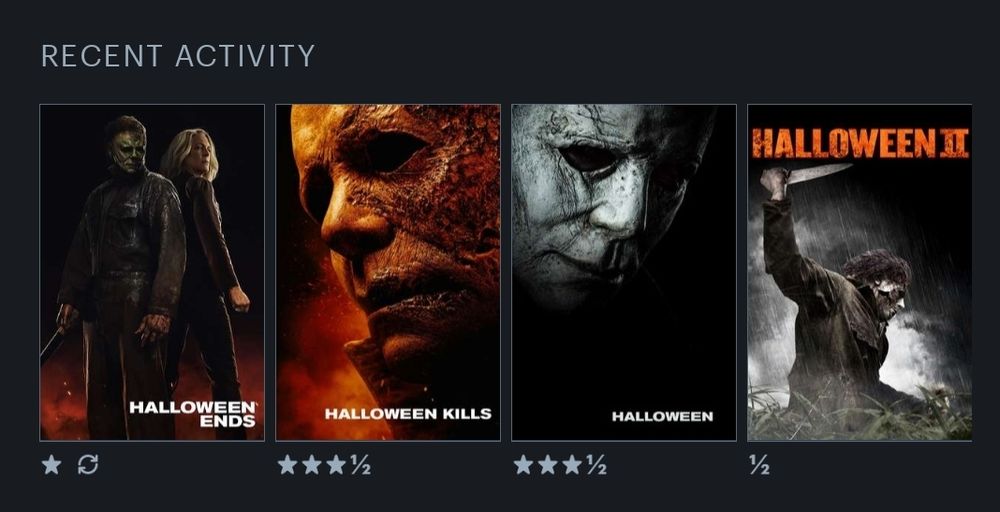Image resolution: width=1000 pixels, height=512 pixels.
Task: Select the second star under Halloween Kills
Action: coord(312,465)
